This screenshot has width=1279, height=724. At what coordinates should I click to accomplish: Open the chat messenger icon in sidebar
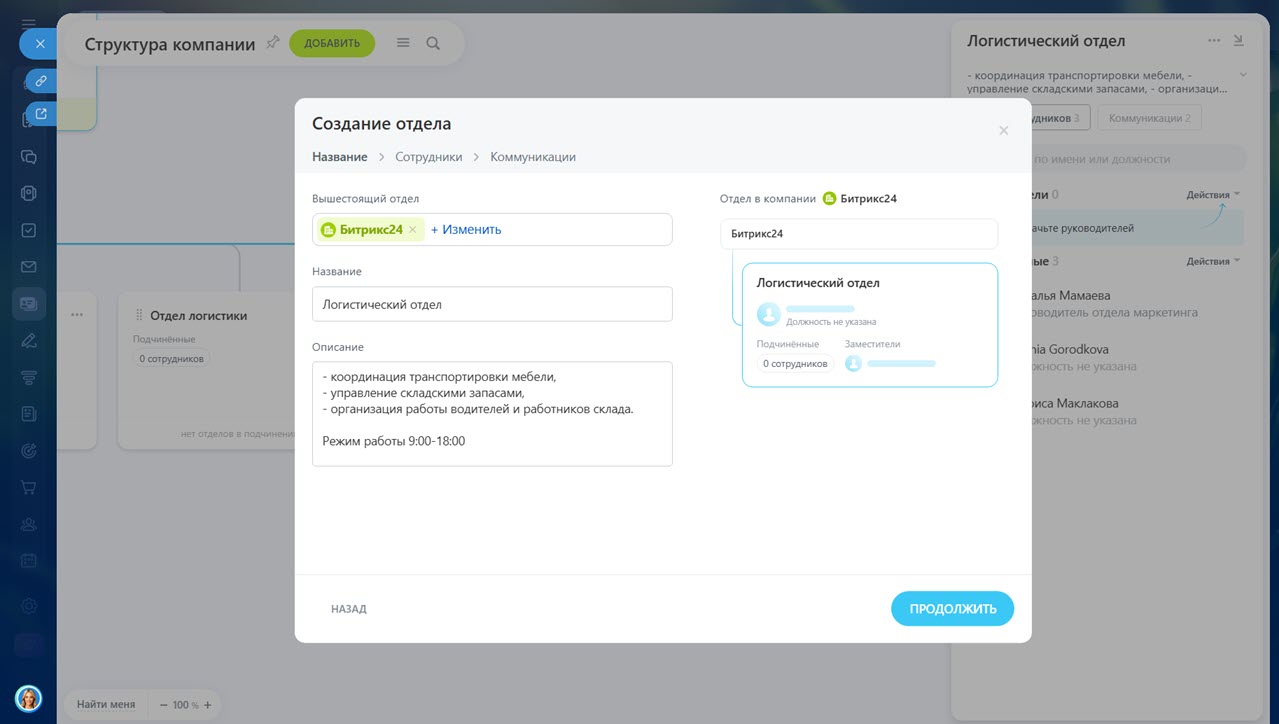click(29, 157)
